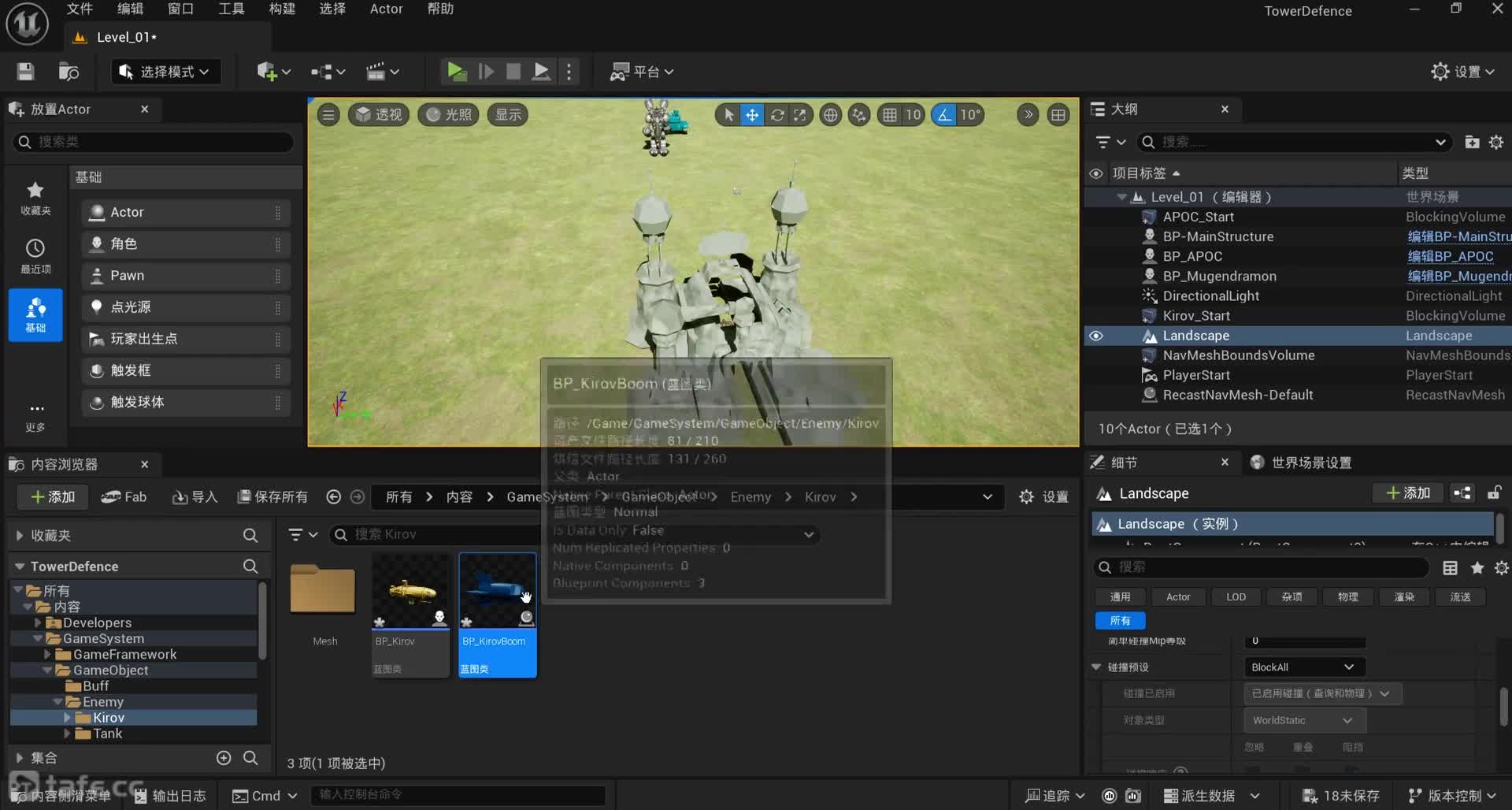
Task: Hide the Landscape actor via eye icon
Action: (x=1095, y=336)
